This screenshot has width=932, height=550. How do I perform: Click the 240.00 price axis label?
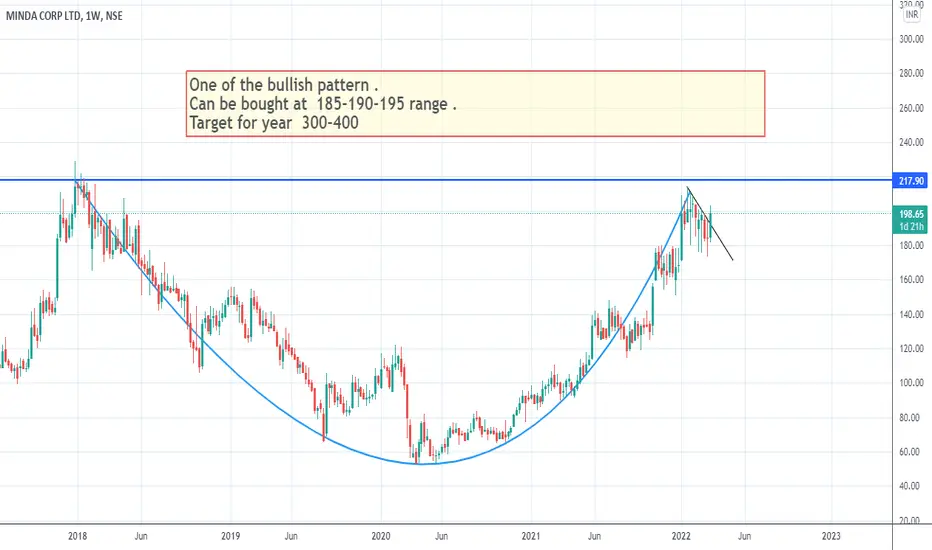[x=912, y=142]
